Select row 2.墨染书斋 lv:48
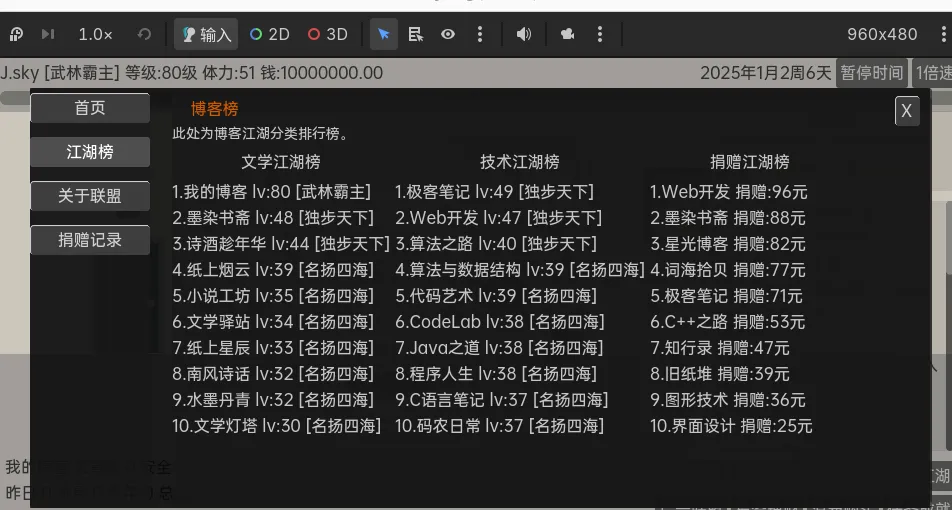This screenshot has height=510, width=952. point(273,218)
